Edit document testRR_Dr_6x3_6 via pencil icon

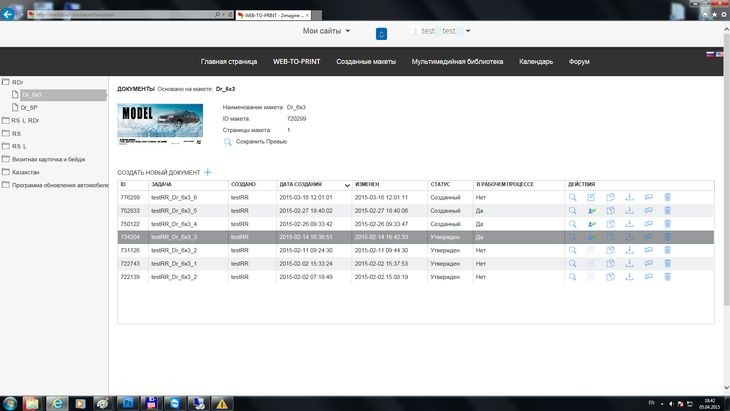coord(591,198)
